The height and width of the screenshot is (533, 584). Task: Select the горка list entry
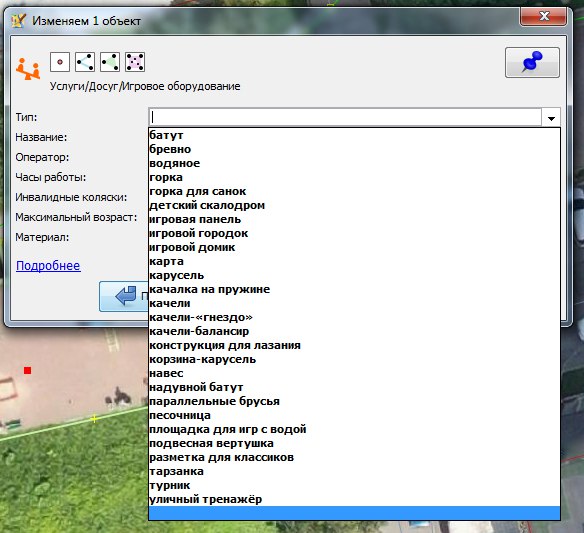click(x=354, y=177)
